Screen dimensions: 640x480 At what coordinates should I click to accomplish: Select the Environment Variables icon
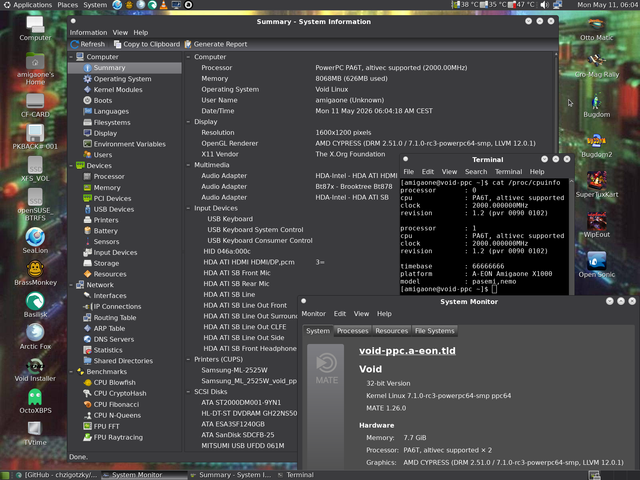tap(87, 144)
